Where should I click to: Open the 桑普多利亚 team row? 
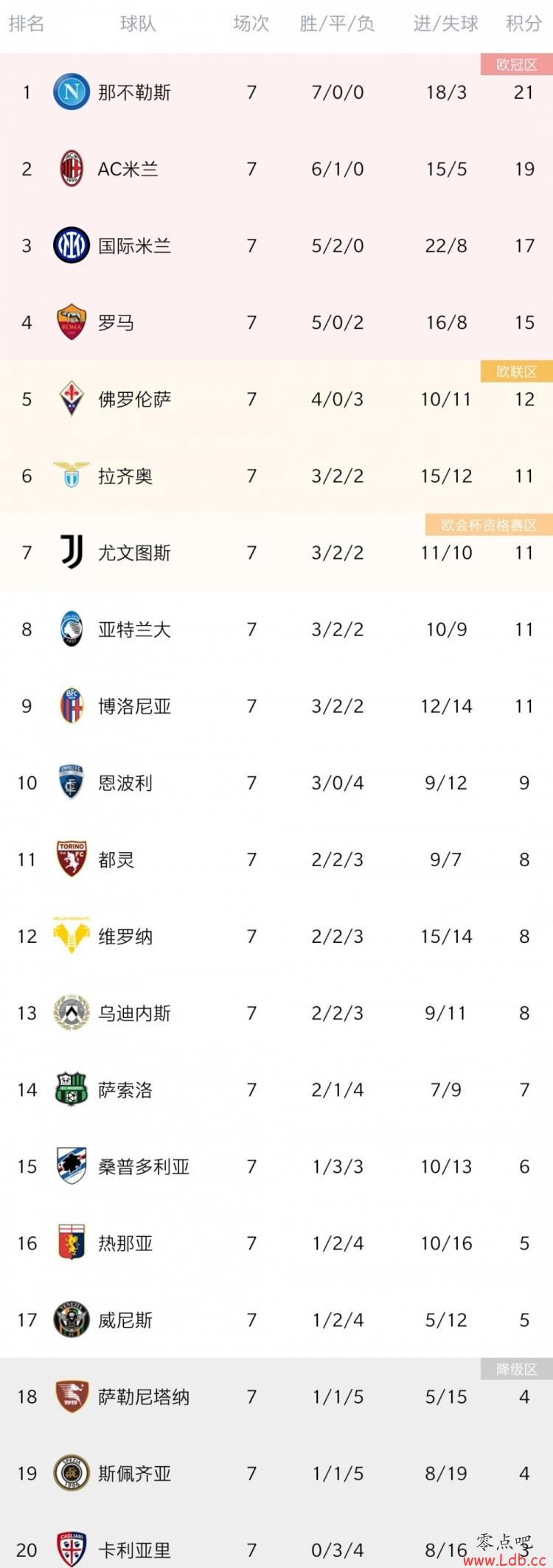276,1166
